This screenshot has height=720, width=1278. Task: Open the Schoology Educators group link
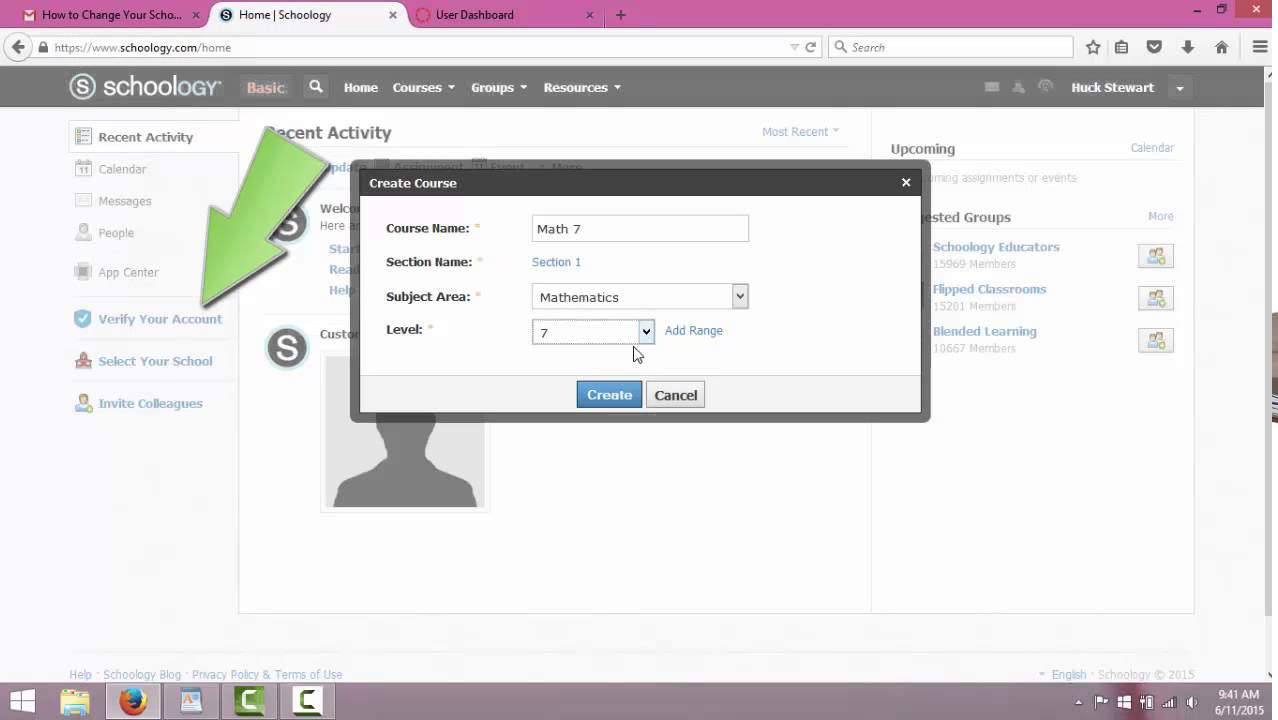click(x=996, y=247)
